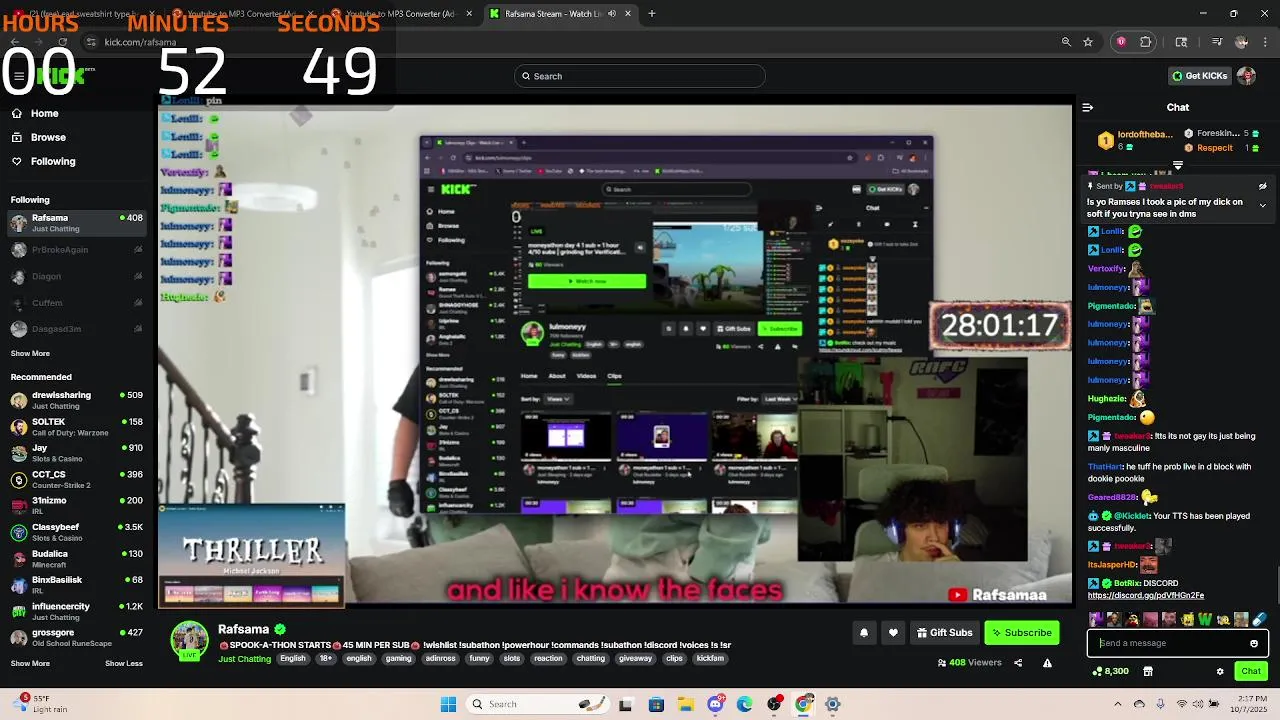Open a new browser tab
Screen dimensions: 1280x720
coord(652,13)
